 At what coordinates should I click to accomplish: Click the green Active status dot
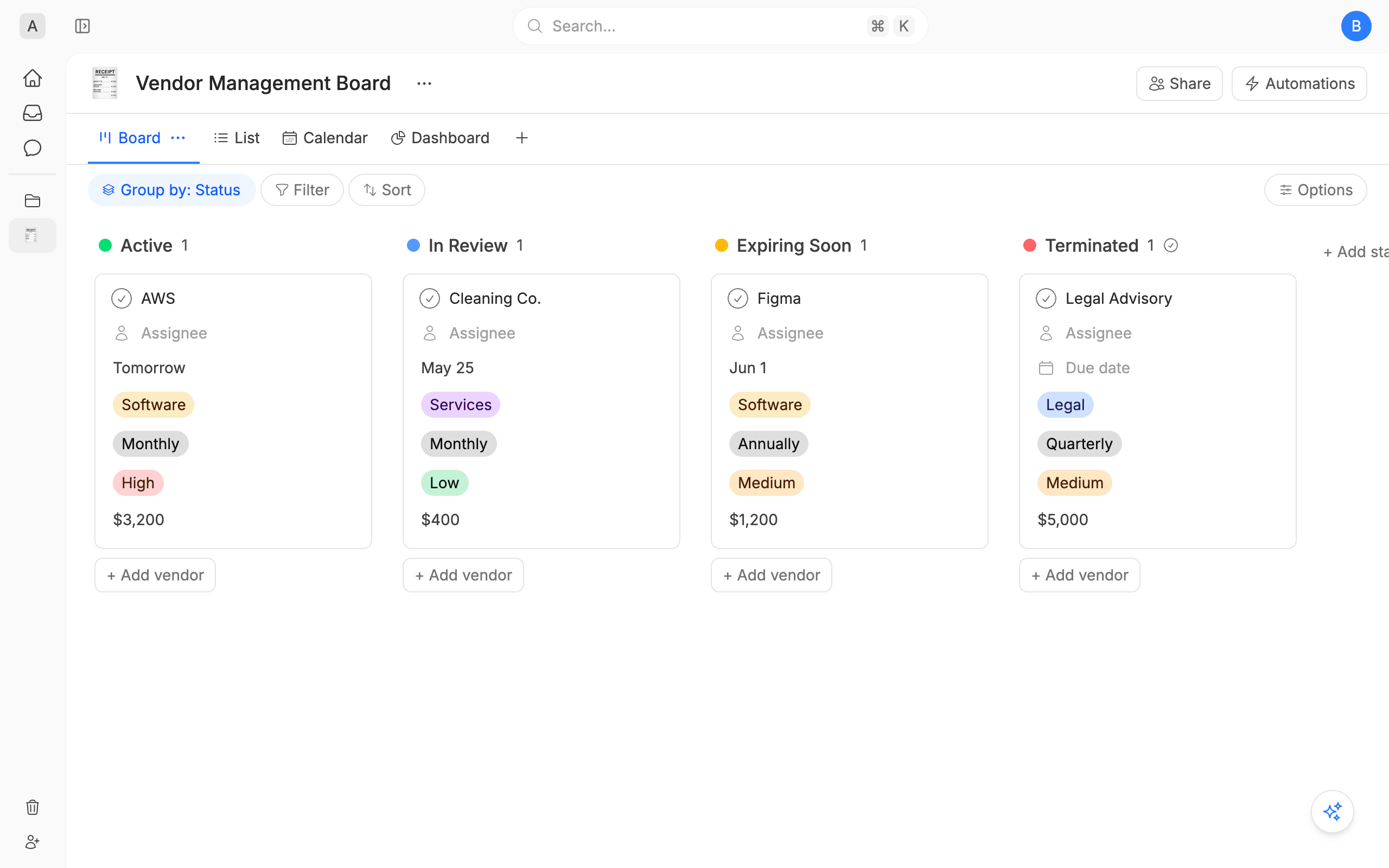click(105, 246)
